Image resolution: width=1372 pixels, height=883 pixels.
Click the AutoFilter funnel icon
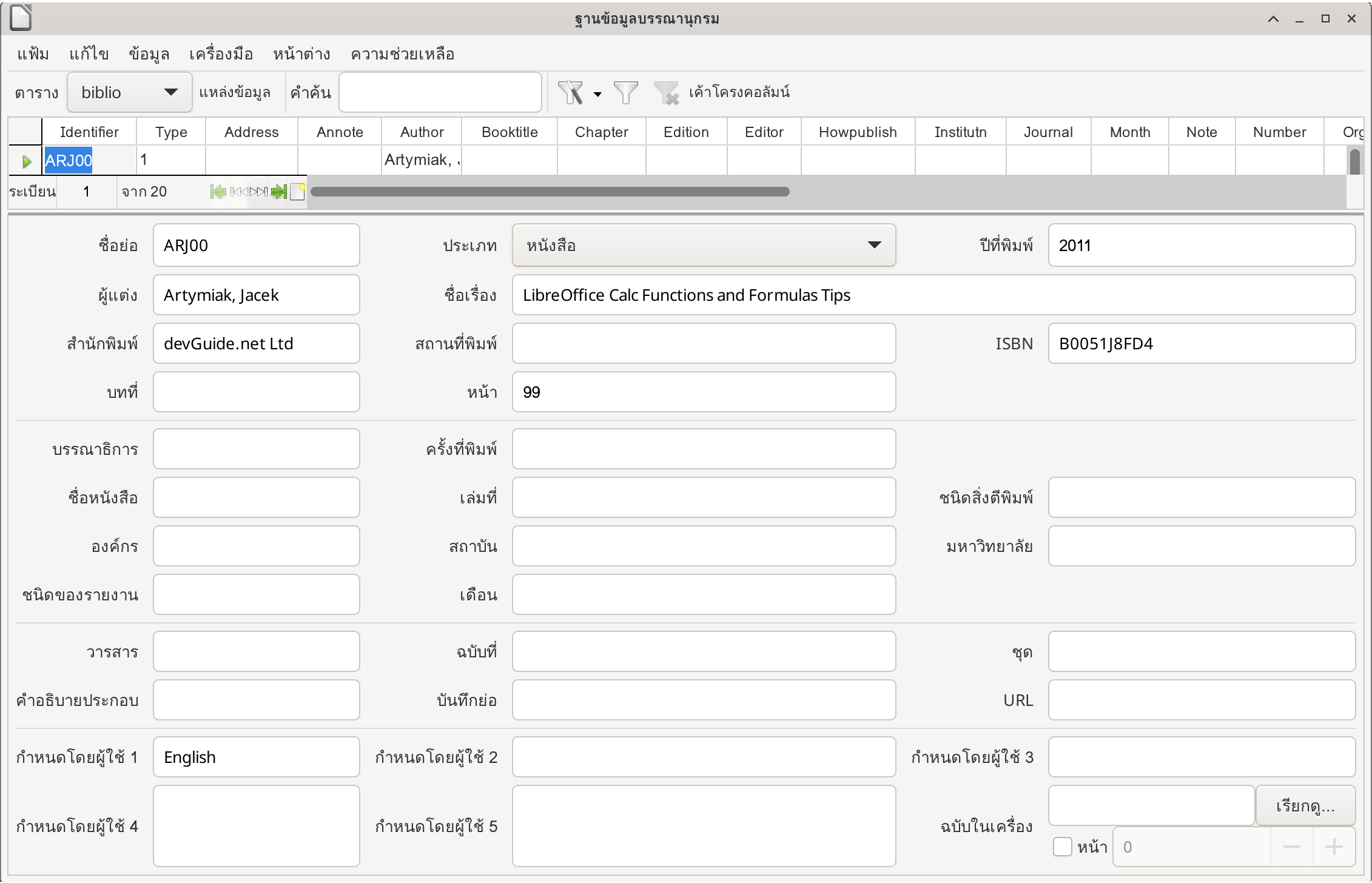click(x=570, y=93)
